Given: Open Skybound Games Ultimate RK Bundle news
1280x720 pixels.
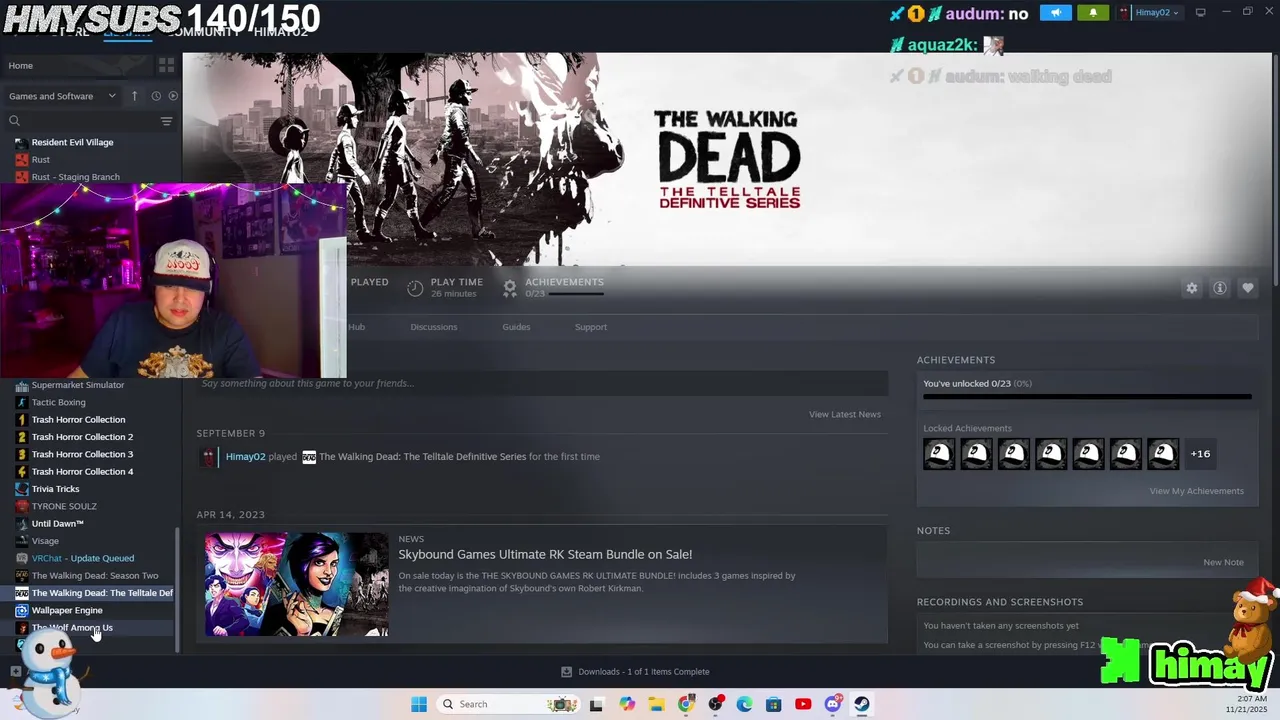Looking at the screenshot, I should tap(545, 554).
